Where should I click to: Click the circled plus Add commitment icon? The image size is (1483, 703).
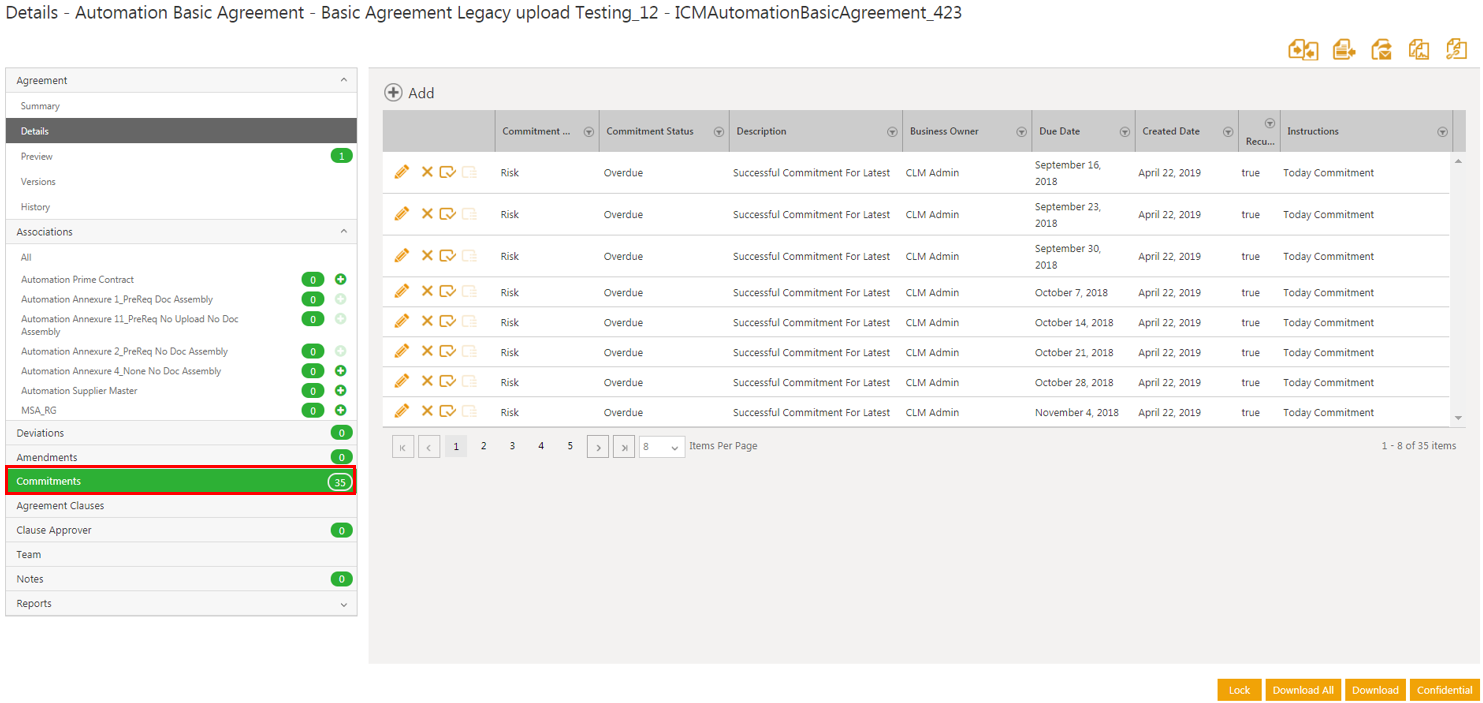point(394,93)
